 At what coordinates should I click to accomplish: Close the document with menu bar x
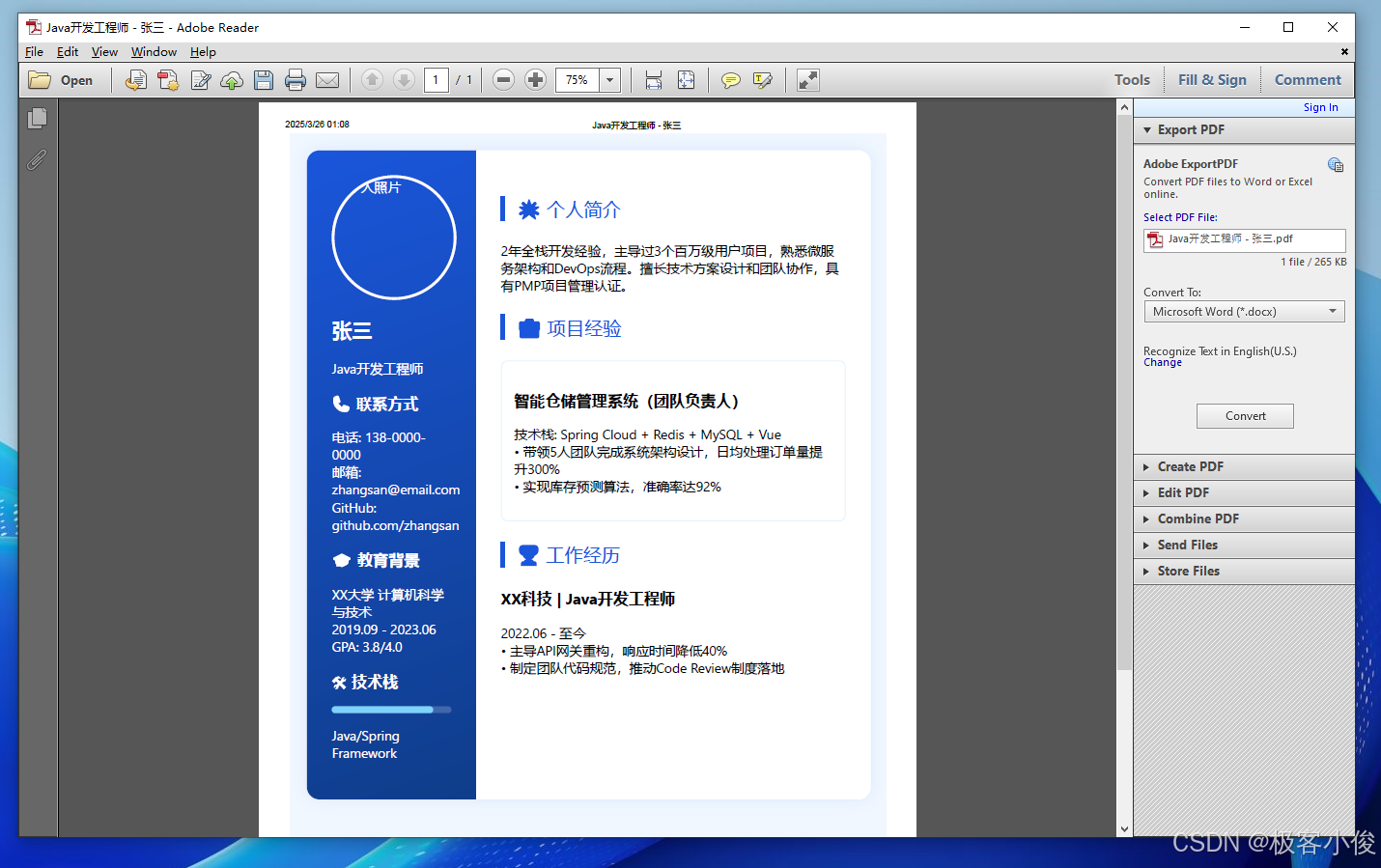click(1344, 52)
